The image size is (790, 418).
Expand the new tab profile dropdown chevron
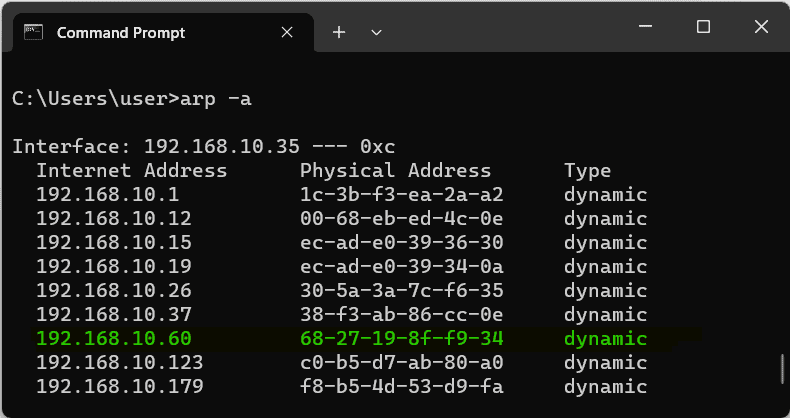coord(377,32)
